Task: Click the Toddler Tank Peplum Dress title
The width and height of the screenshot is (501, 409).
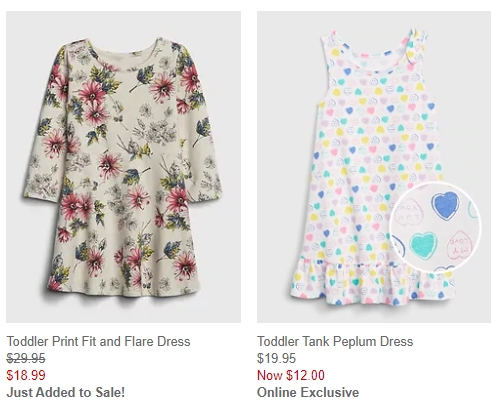Action: pos(335,341)
